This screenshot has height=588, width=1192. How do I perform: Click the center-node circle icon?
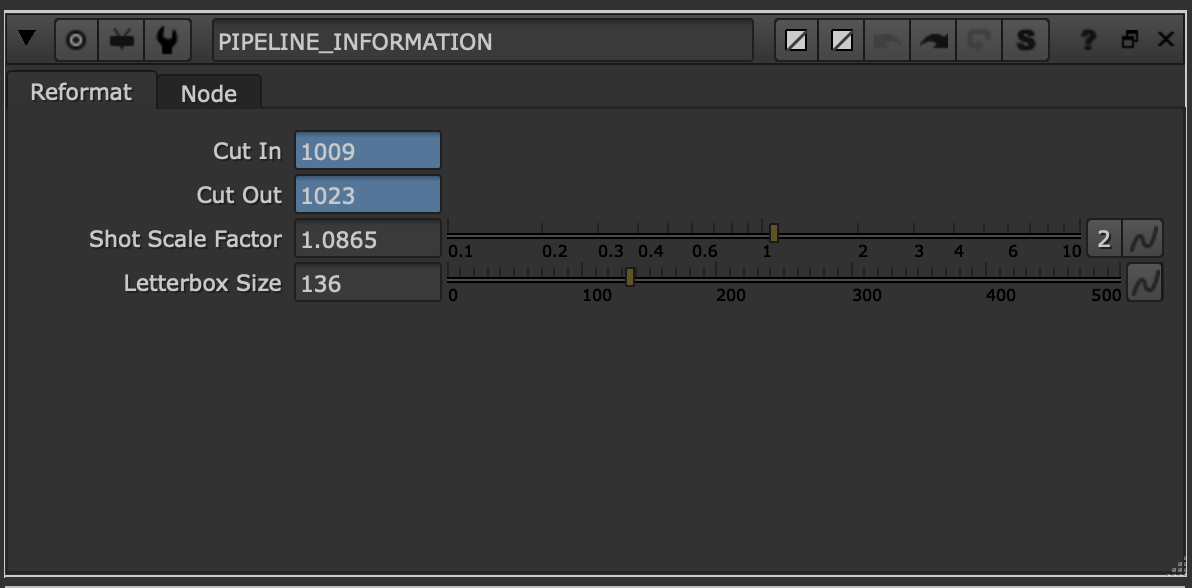click(x=76, y=41)
